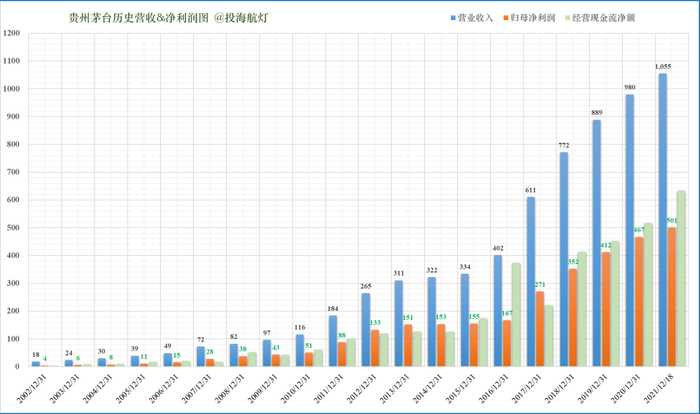700x414 pixels.
Task: Select the 889 revenue data label
Action: [x=597, y=113]
